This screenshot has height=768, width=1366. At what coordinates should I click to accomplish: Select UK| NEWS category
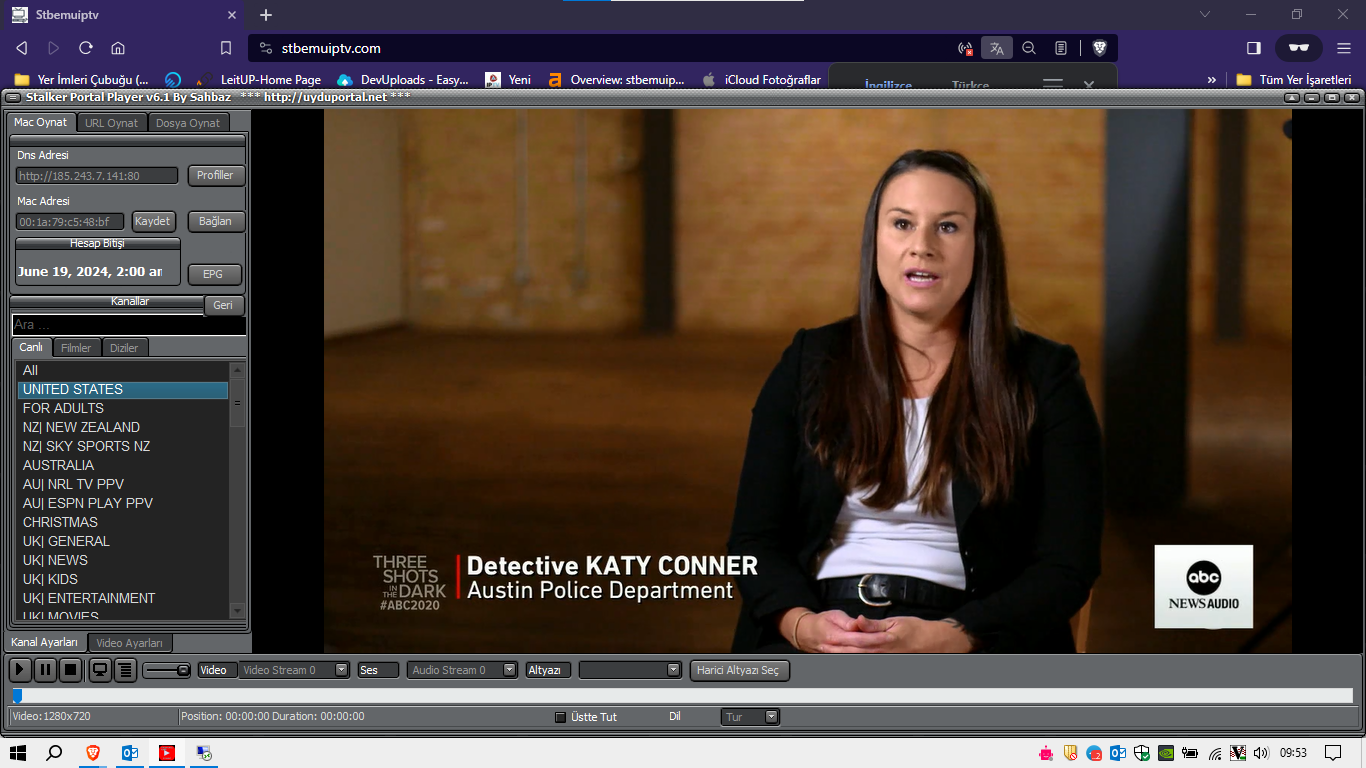coord(123,560)
